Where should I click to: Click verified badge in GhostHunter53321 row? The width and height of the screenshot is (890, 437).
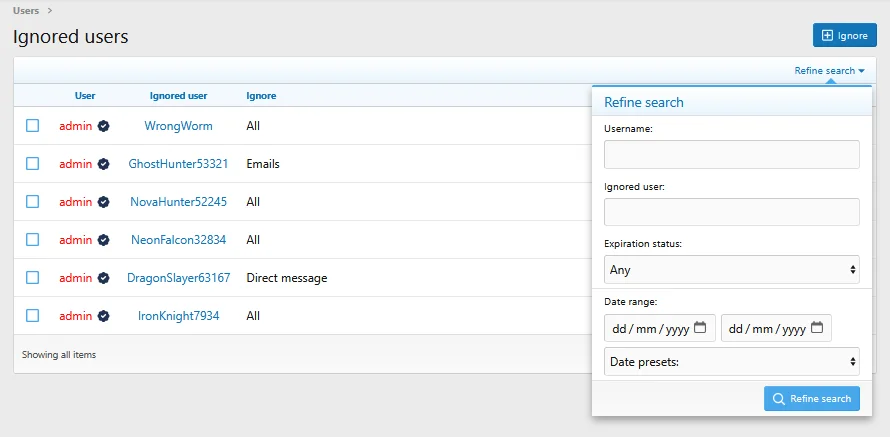103,164
